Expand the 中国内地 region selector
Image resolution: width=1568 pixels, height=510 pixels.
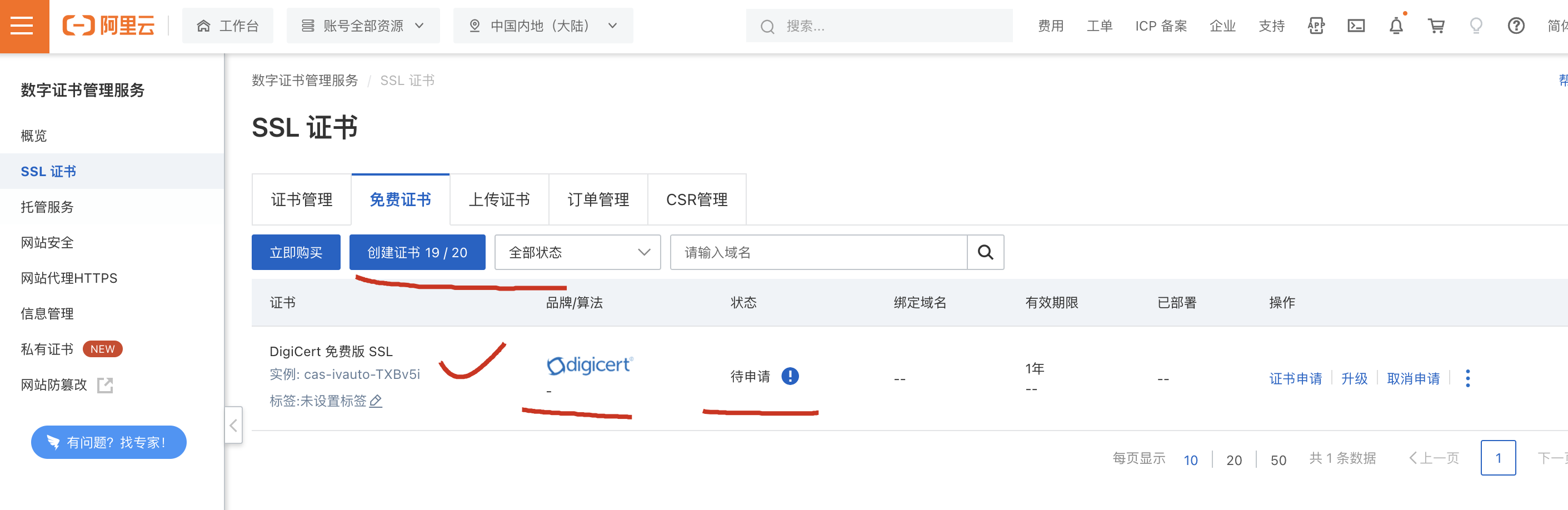pyautogui.click(x=542, y=26)
